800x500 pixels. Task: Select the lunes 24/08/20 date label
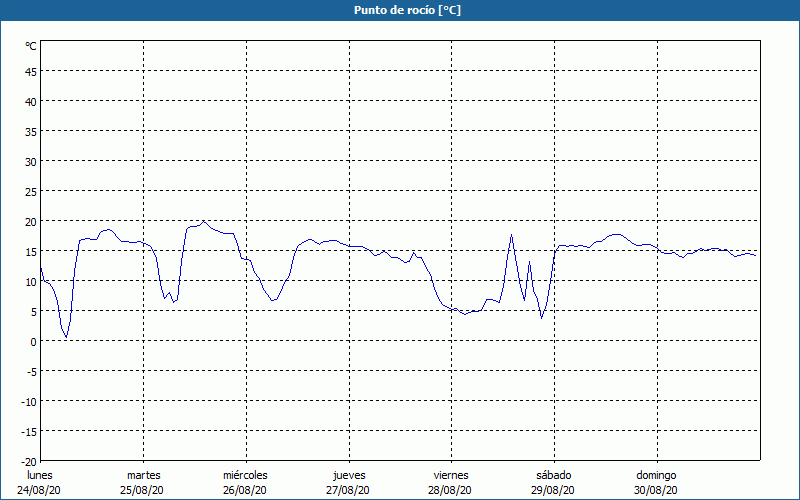pos(41,483)
